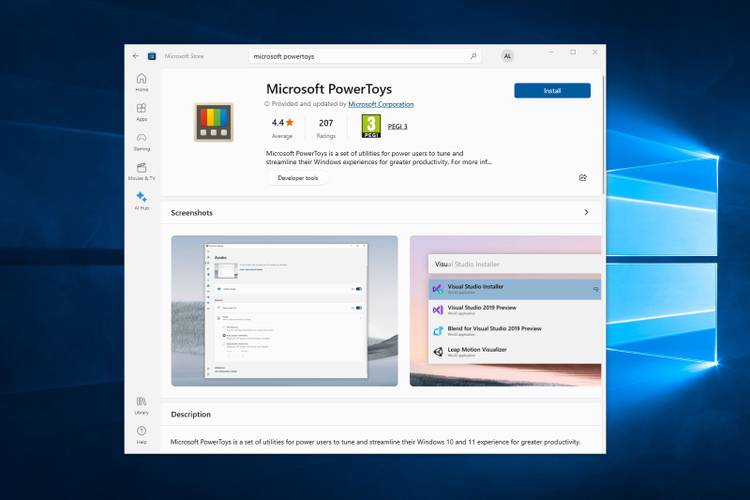Image resolution: width=750 pixels, height=500 pixels.
Task: Click the share icon for PowerToys
Action: click(583, 178)
